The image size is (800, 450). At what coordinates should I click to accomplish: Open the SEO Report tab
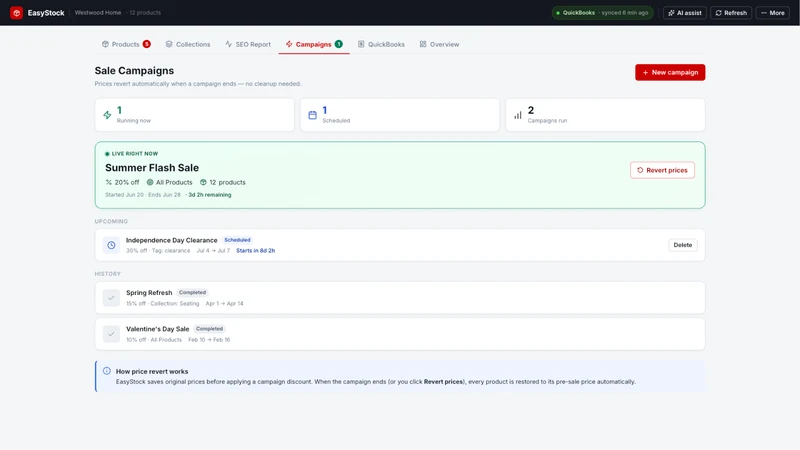tap(248, 44)
